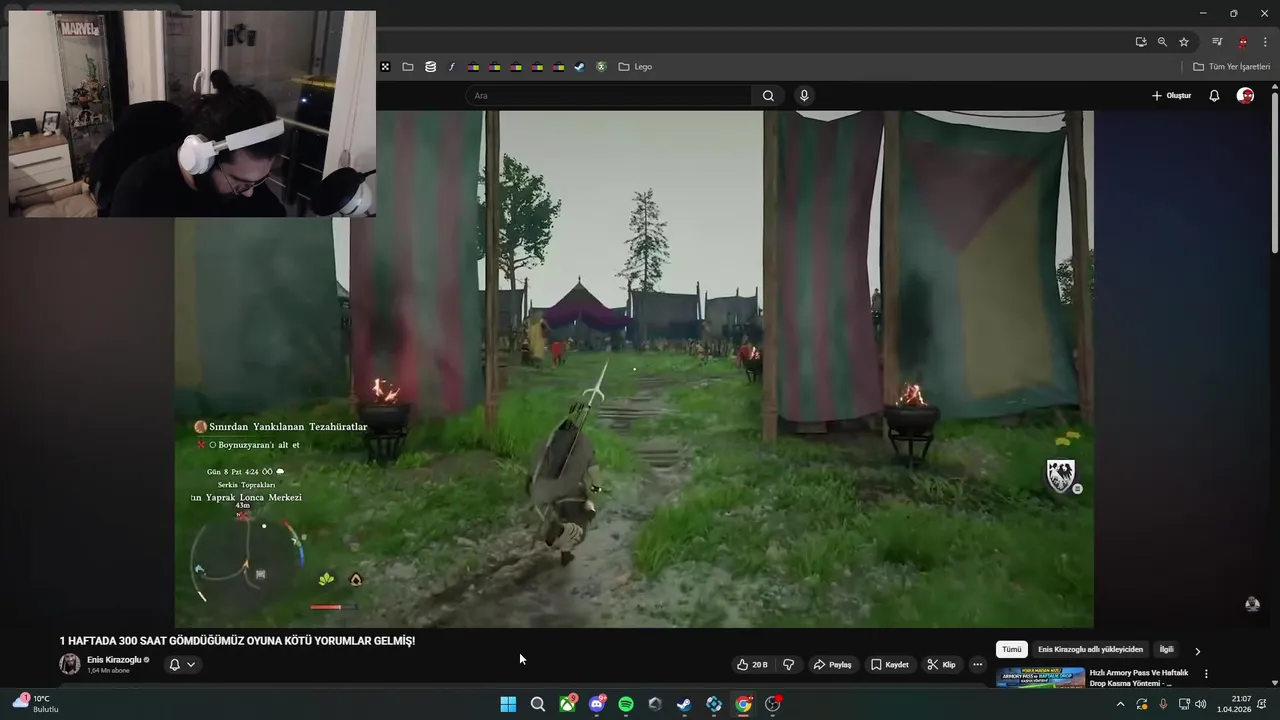This screenshot has width=1280, height=720.
Task: Click the YouTube Ara search field
Action: [608, 96]
